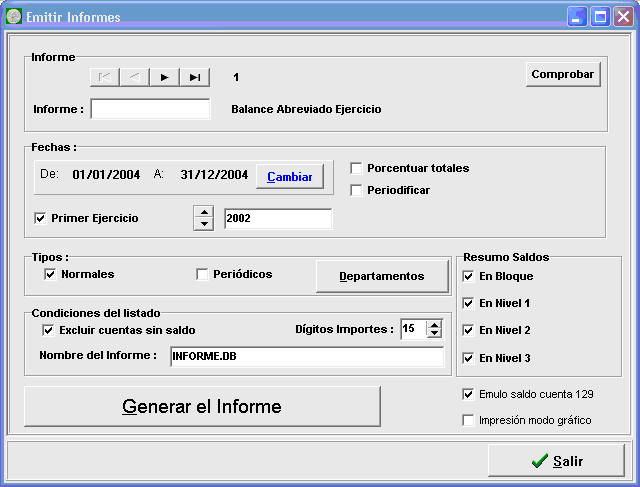Jump to the last report record
This screenshot has width=640, height=487.
click(x=194, y=77)
